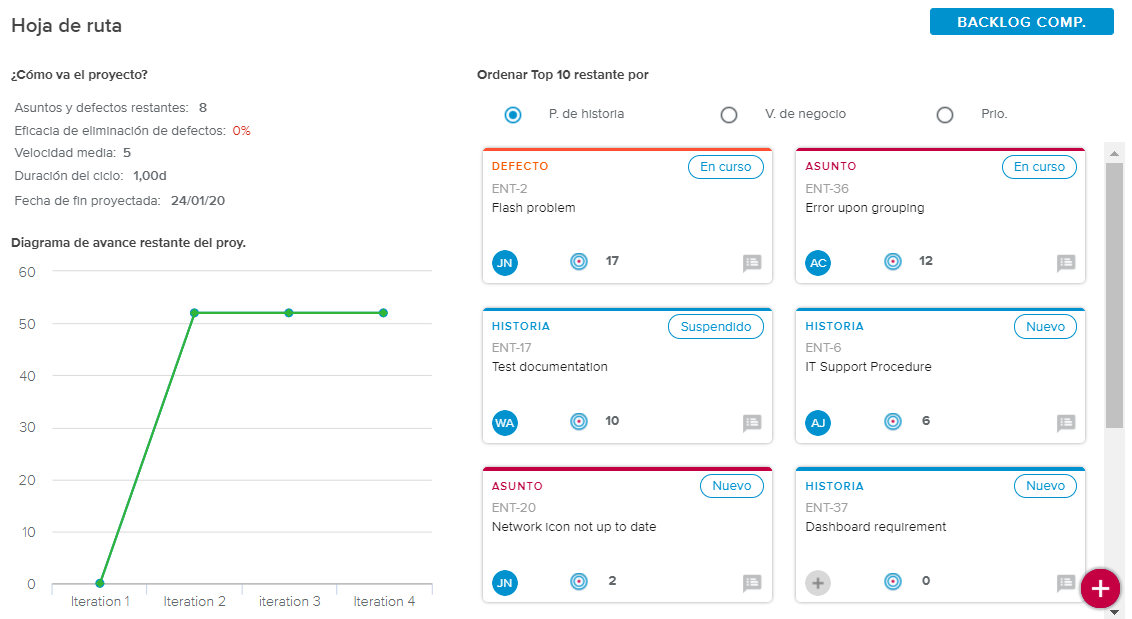Select the P. de historia radio button
Viewport: 1132px width, 619px height.
click(513, 115)
